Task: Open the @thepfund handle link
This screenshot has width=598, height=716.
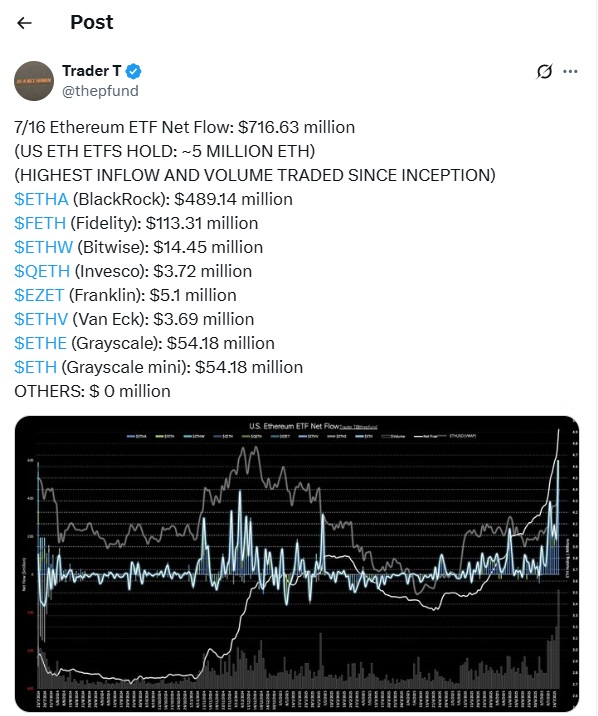Action: coord(100,90)
